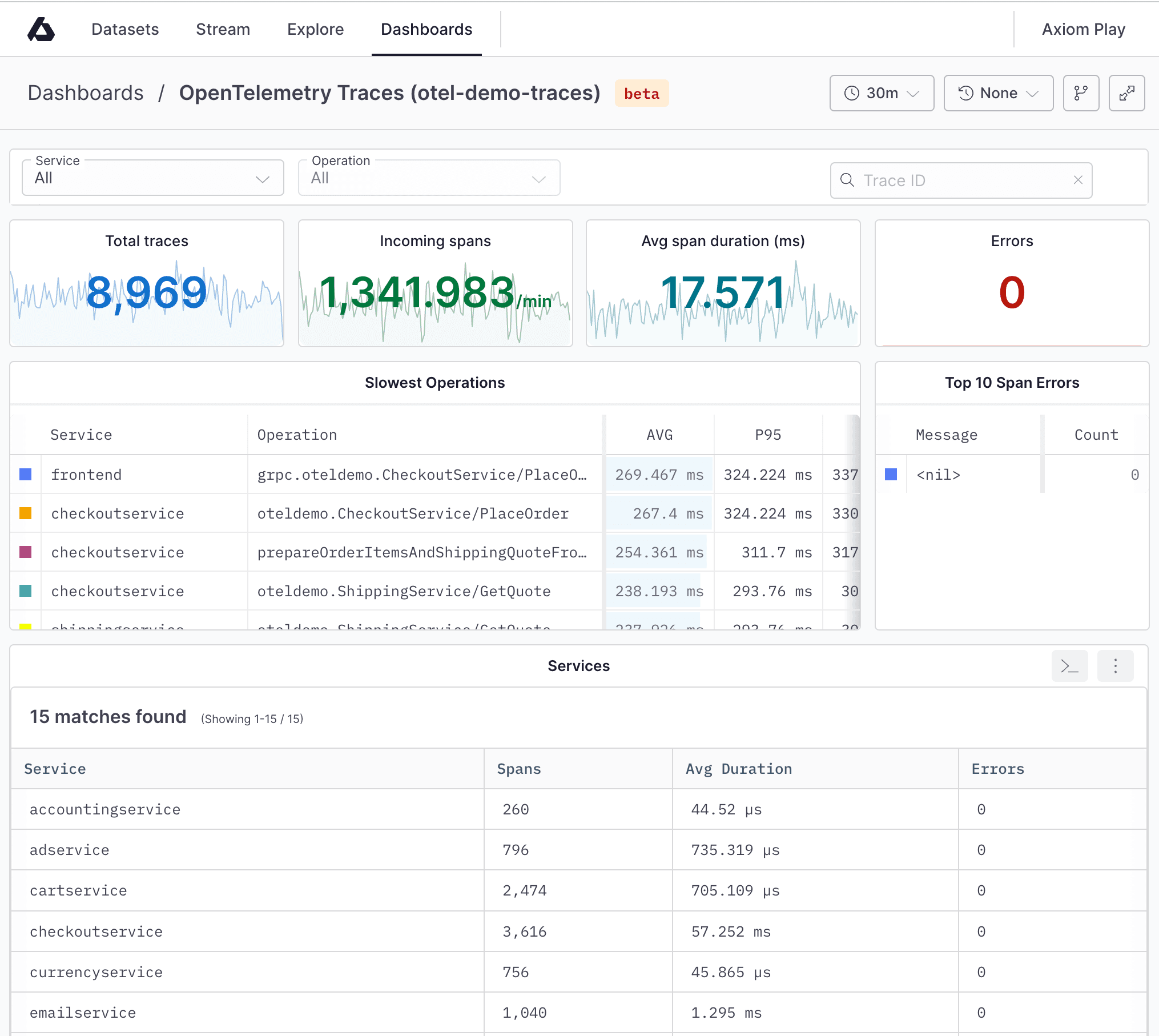
Task: Click the teal swatch for ShippingService/GetQuote row
Action: [26, 591]
